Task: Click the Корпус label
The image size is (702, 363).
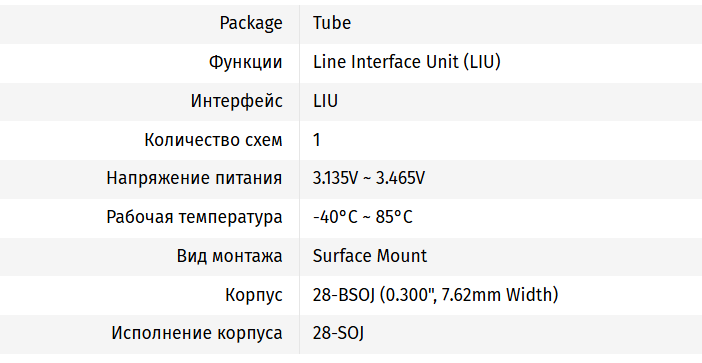Action: (x=254, y=295)
